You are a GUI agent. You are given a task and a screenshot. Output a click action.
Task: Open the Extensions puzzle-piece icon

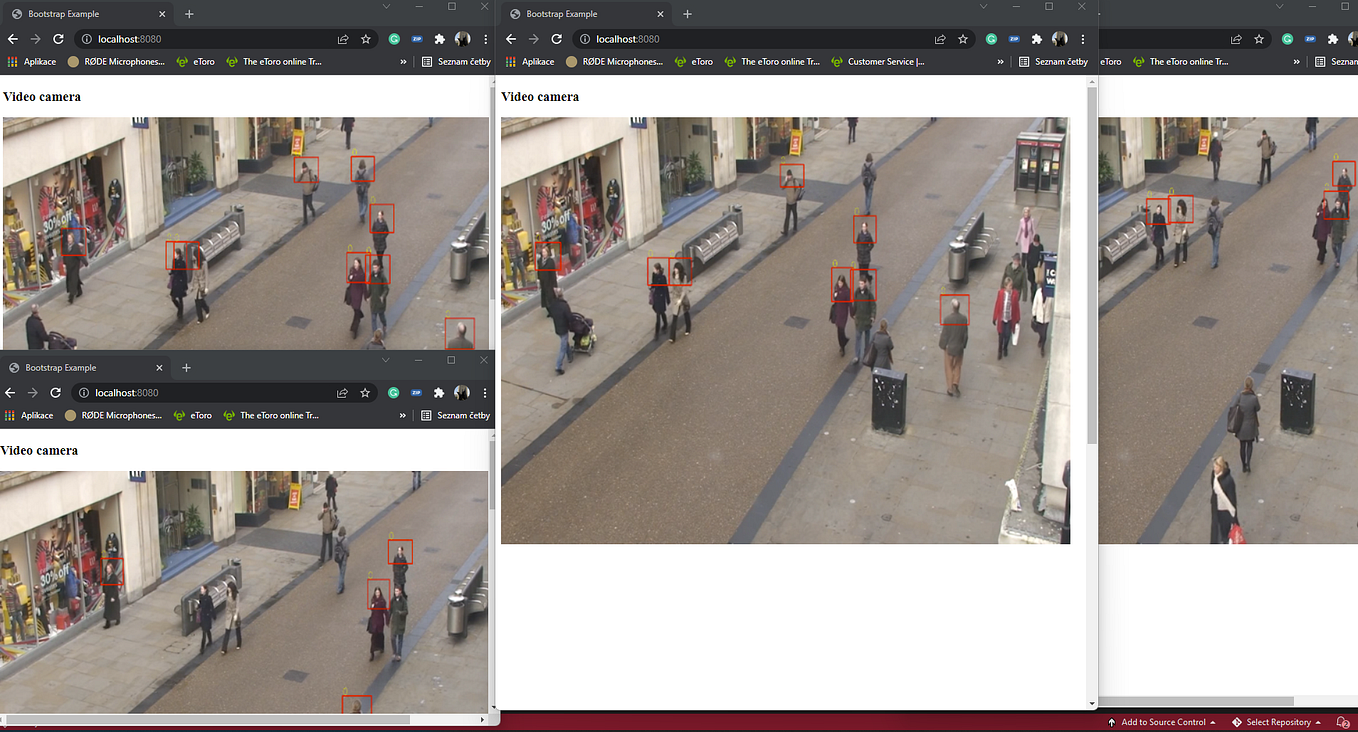pos(1036,38)
